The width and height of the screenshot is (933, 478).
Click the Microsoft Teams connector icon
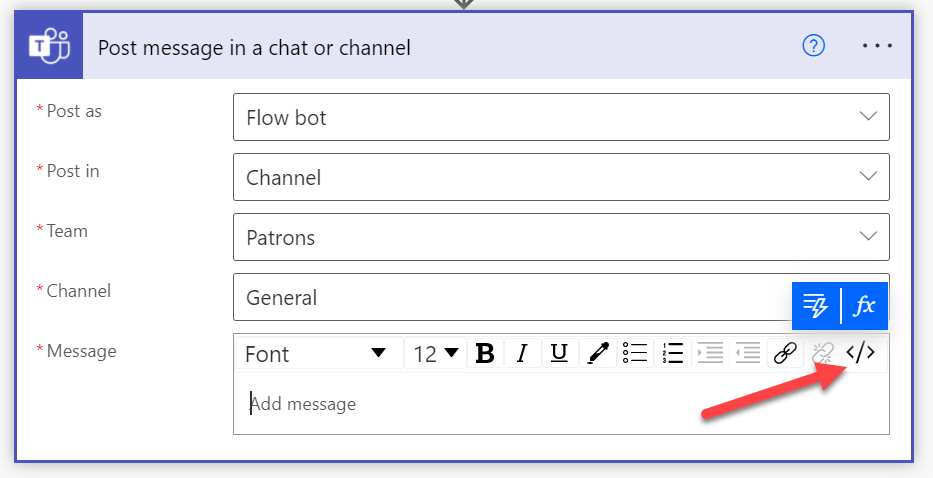49,46
